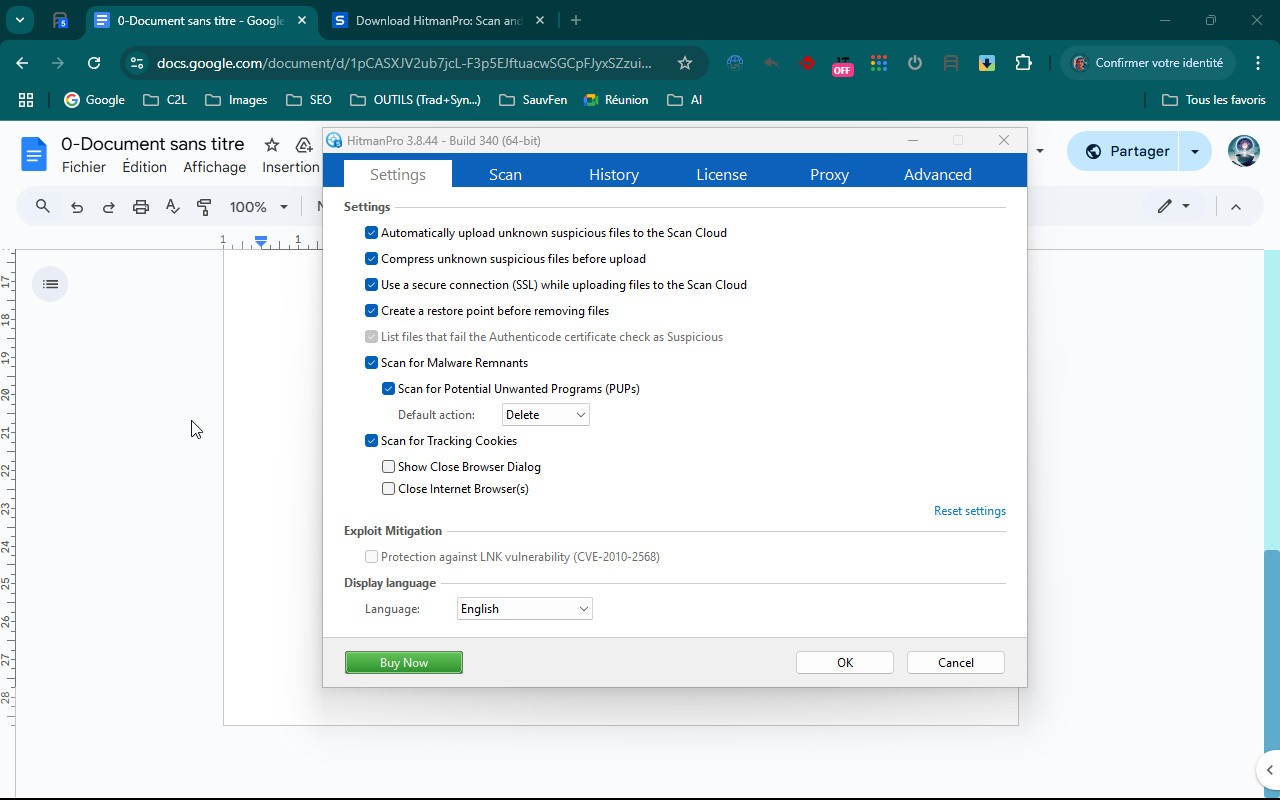The image size is (1280, 800).
Task: Switch to the Advanced tab
Action: 937,174
